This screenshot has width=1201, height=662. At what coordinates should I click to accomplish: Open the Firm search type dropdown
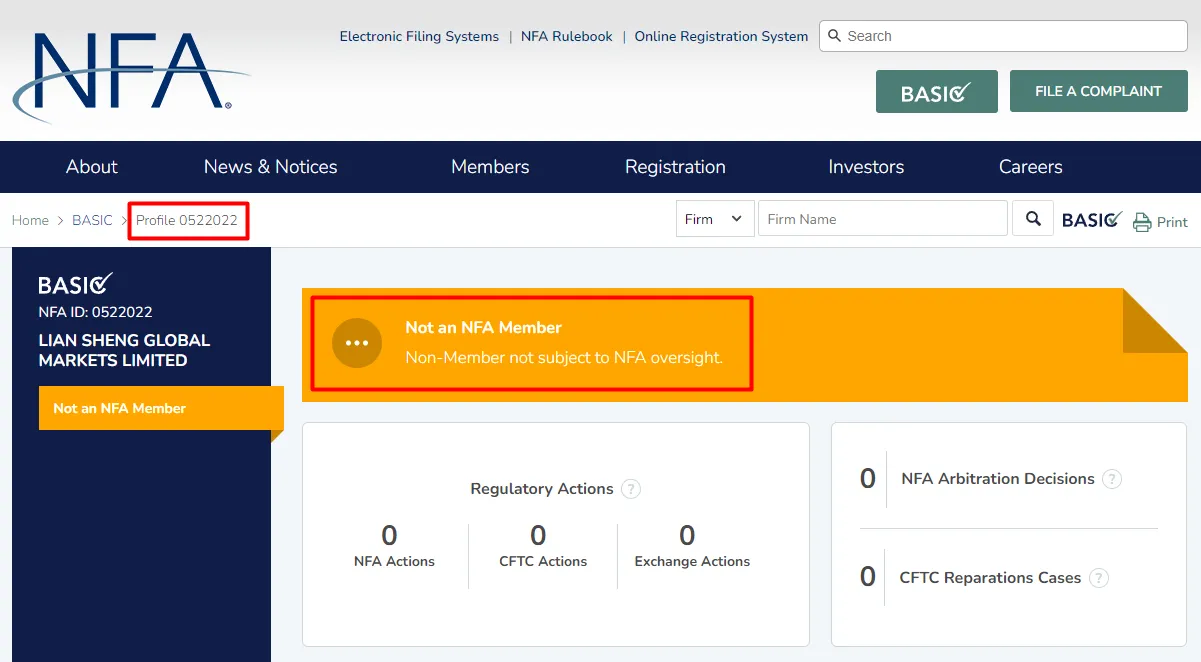coord(715,219)
